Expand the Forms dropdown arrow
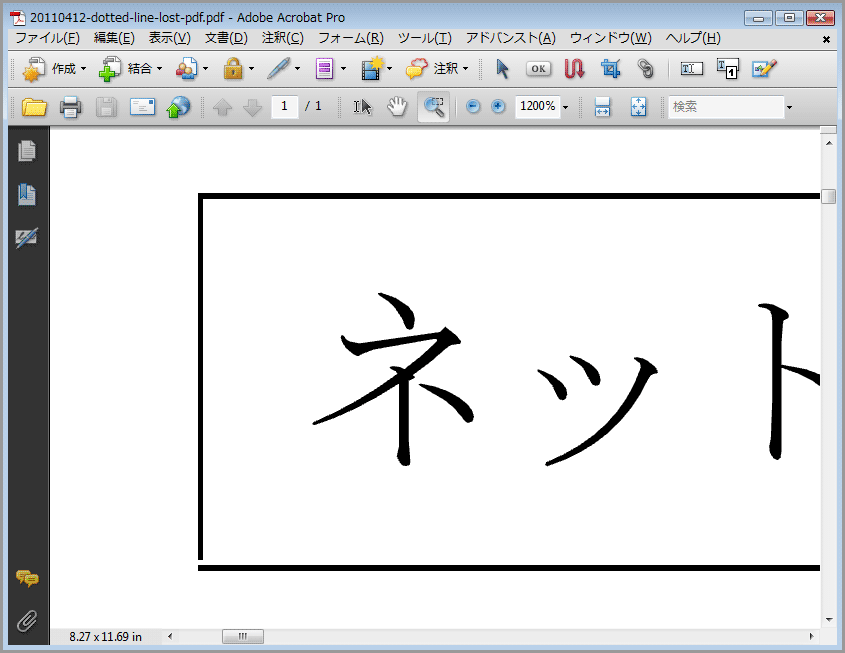This screenshot has width=845, height=653. [343, 69]
